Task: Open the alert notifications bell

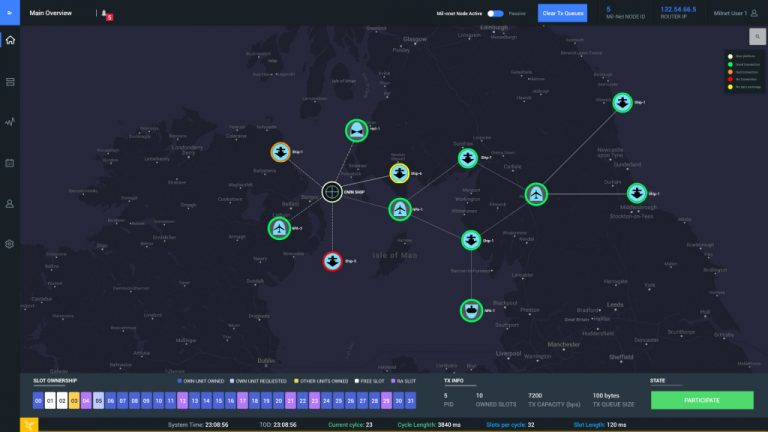Action: (x=105, y=14)
